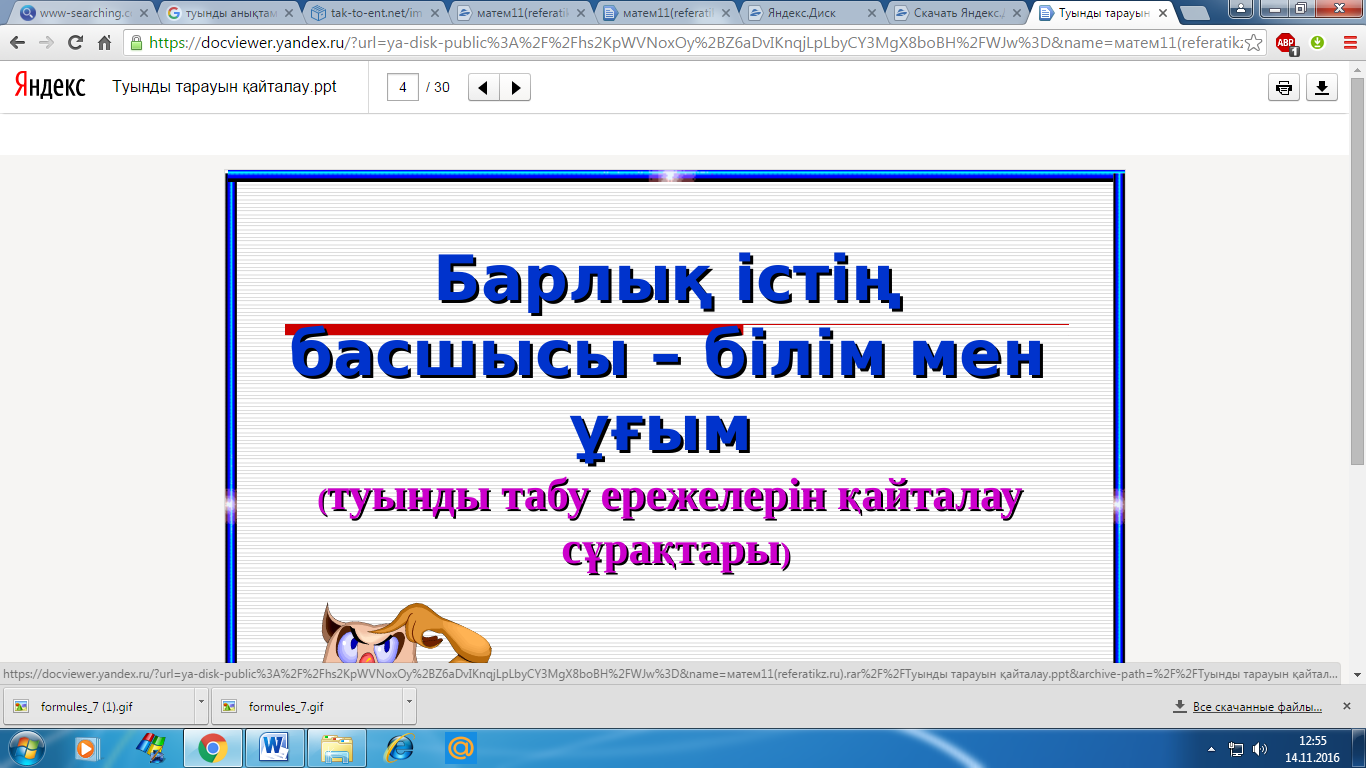Close the www-searching tab
Image resolution: width=1366 pixels, height=768 pixels.
click(142, 13)
